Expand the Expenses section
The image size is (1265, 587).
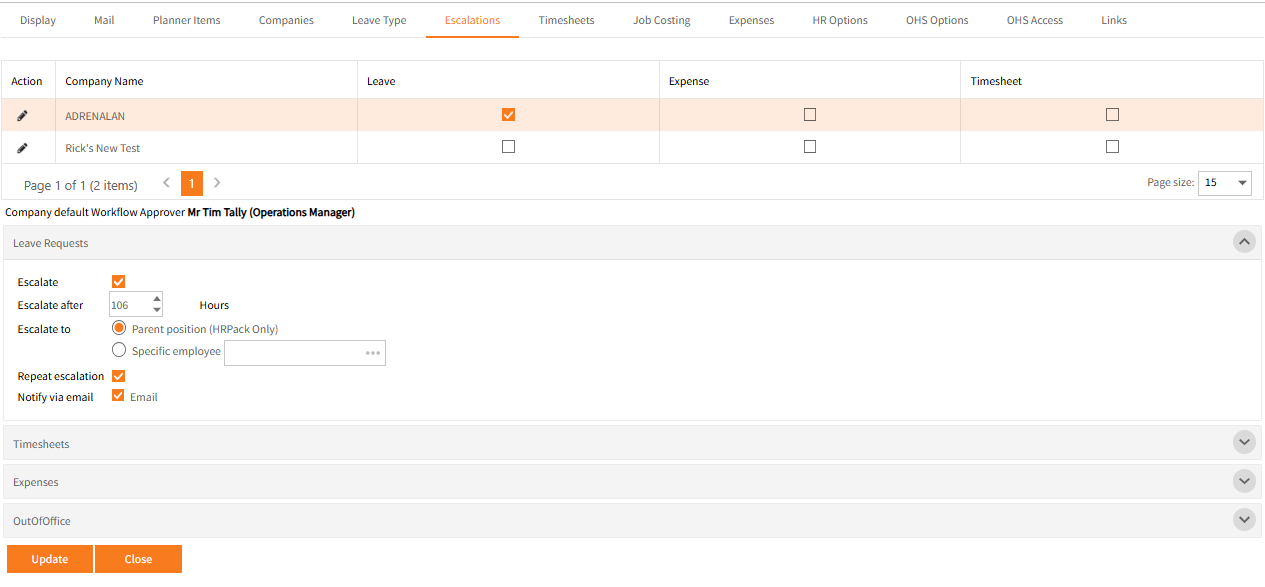[x=1244, y=481]
